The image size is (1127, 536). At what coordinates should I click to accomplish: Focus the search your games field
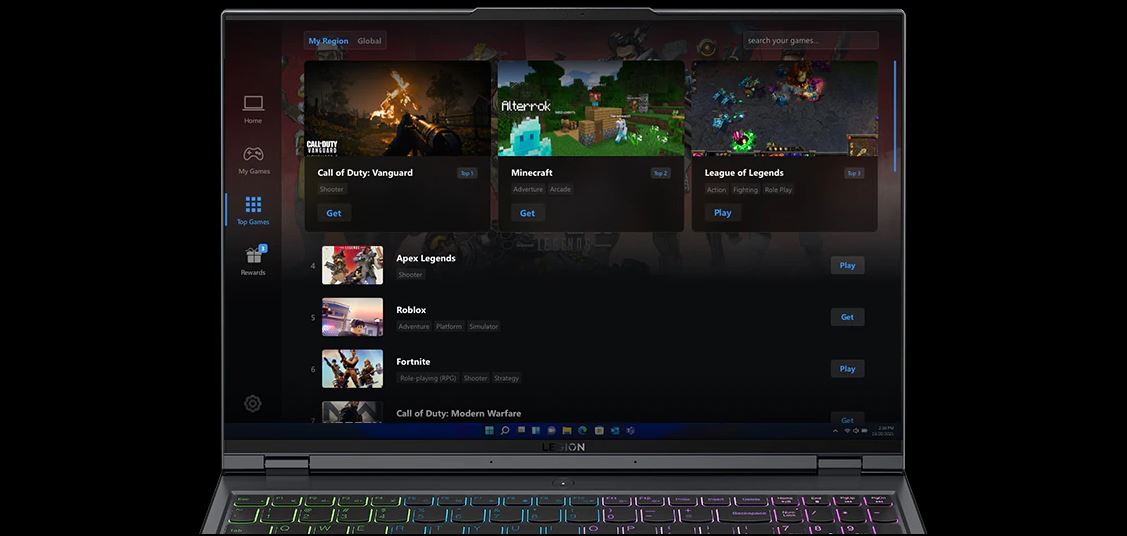click(x=811, y=40)
